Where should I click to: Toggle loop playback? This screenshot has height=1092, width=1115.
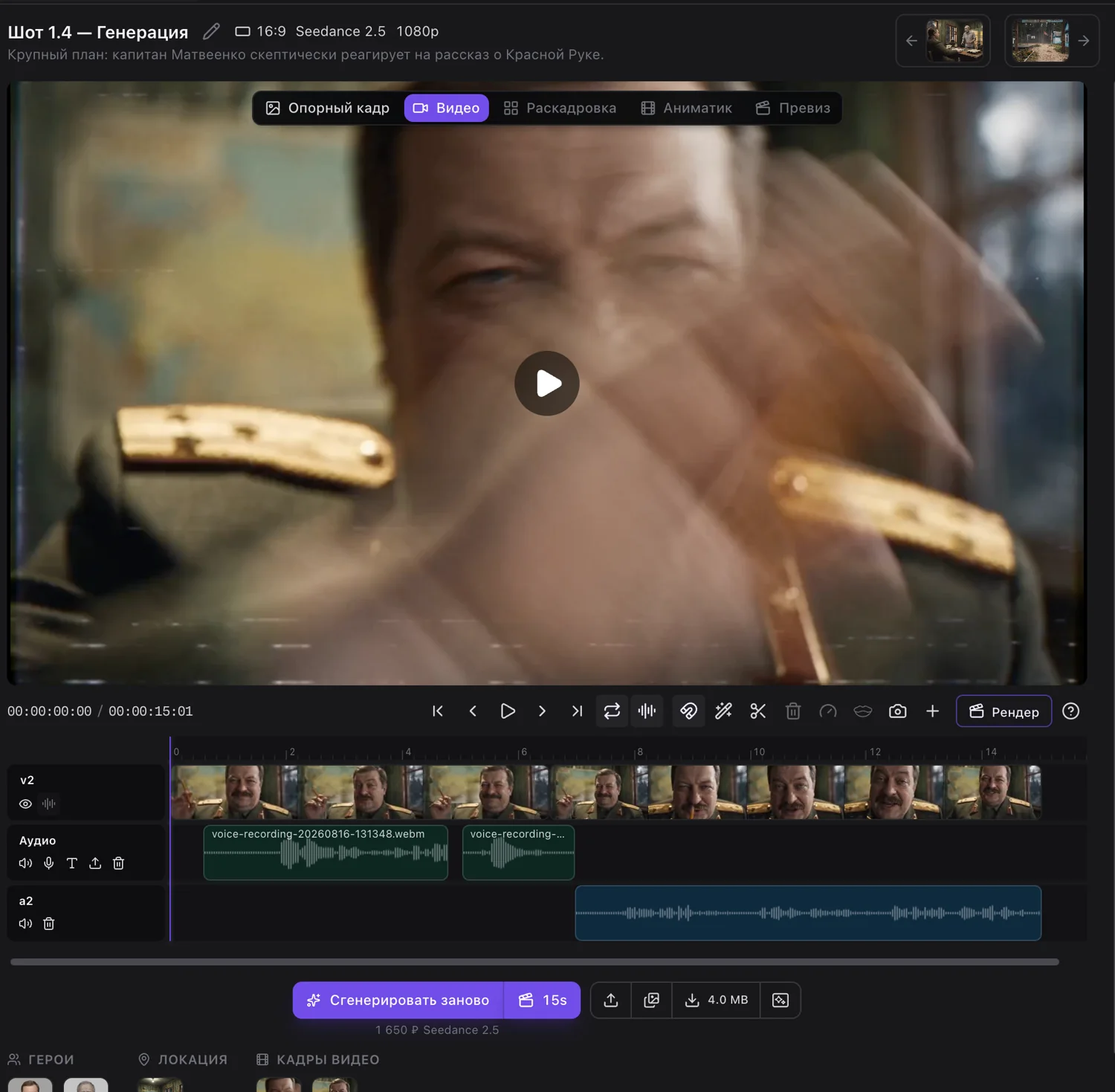click(612, 711)
